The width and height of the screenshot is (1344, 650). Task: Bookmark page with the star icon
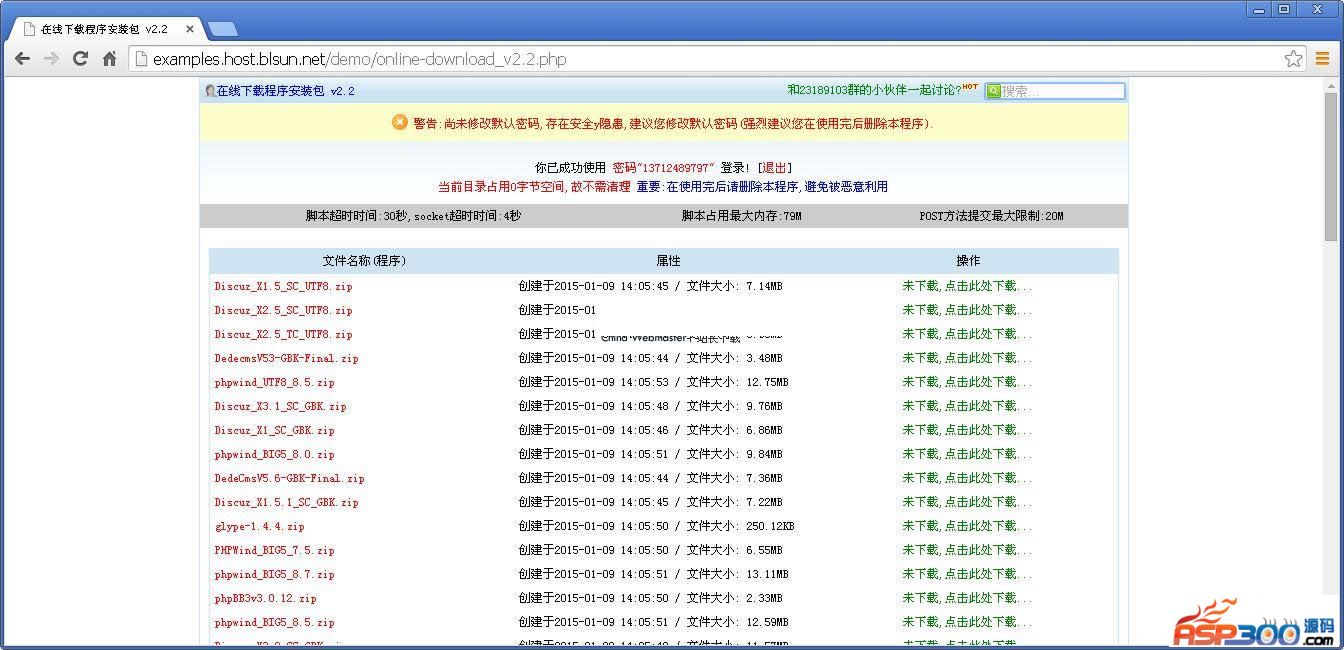[x=1293, y=59]
